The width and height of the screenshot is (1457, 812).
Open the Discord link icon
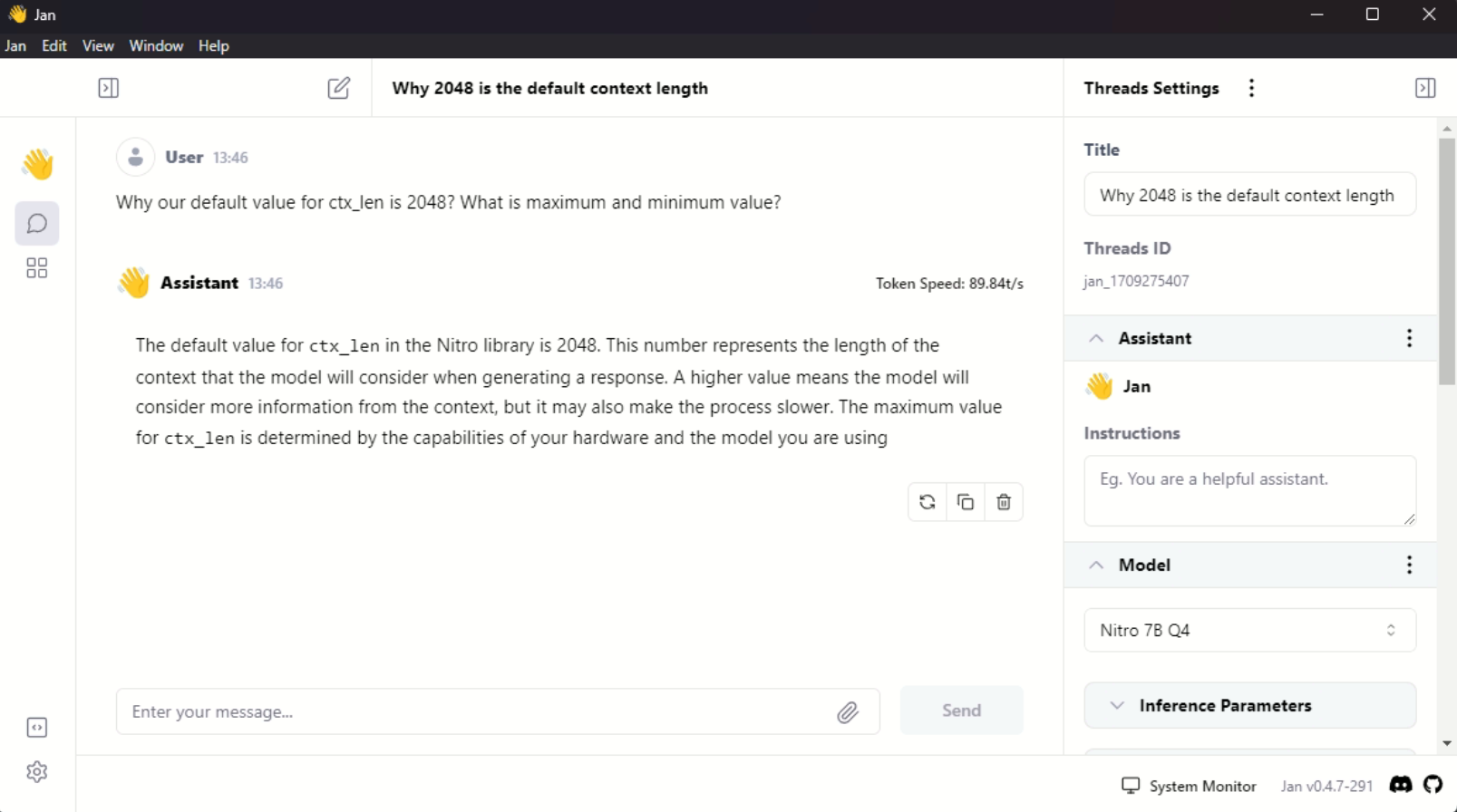point(1401,785)
